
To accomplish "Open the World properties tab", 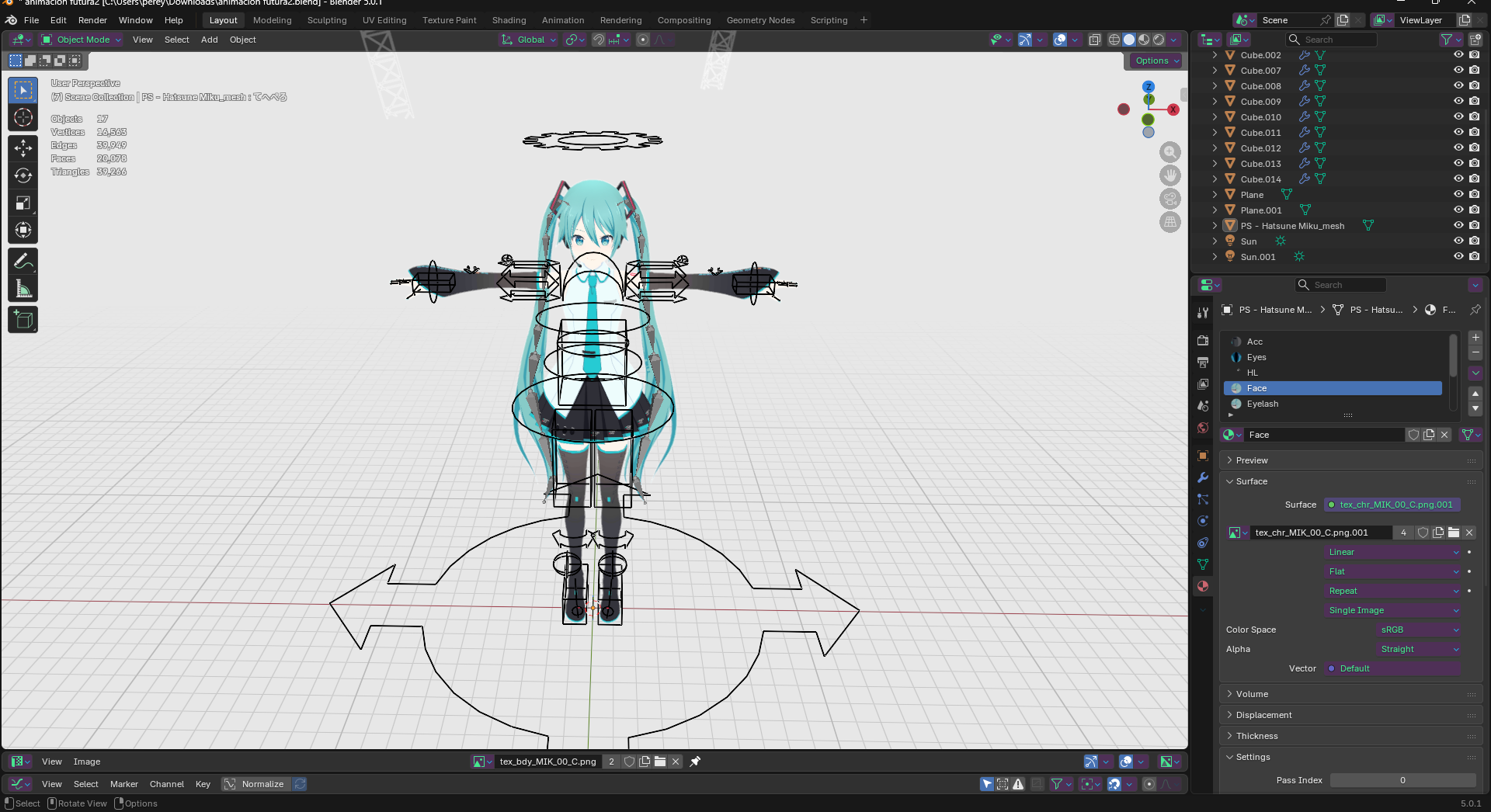I will click(1203, 427).
